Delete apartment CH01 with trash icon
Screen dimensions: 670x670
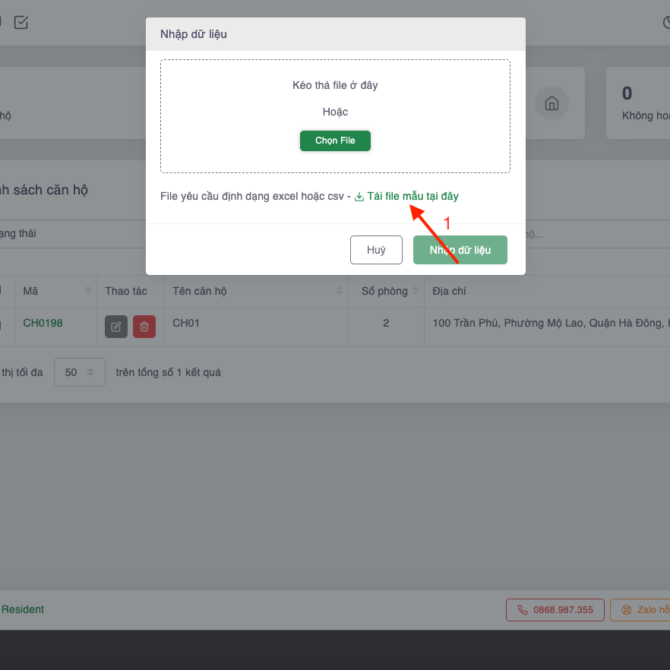(x=144, y=327)
